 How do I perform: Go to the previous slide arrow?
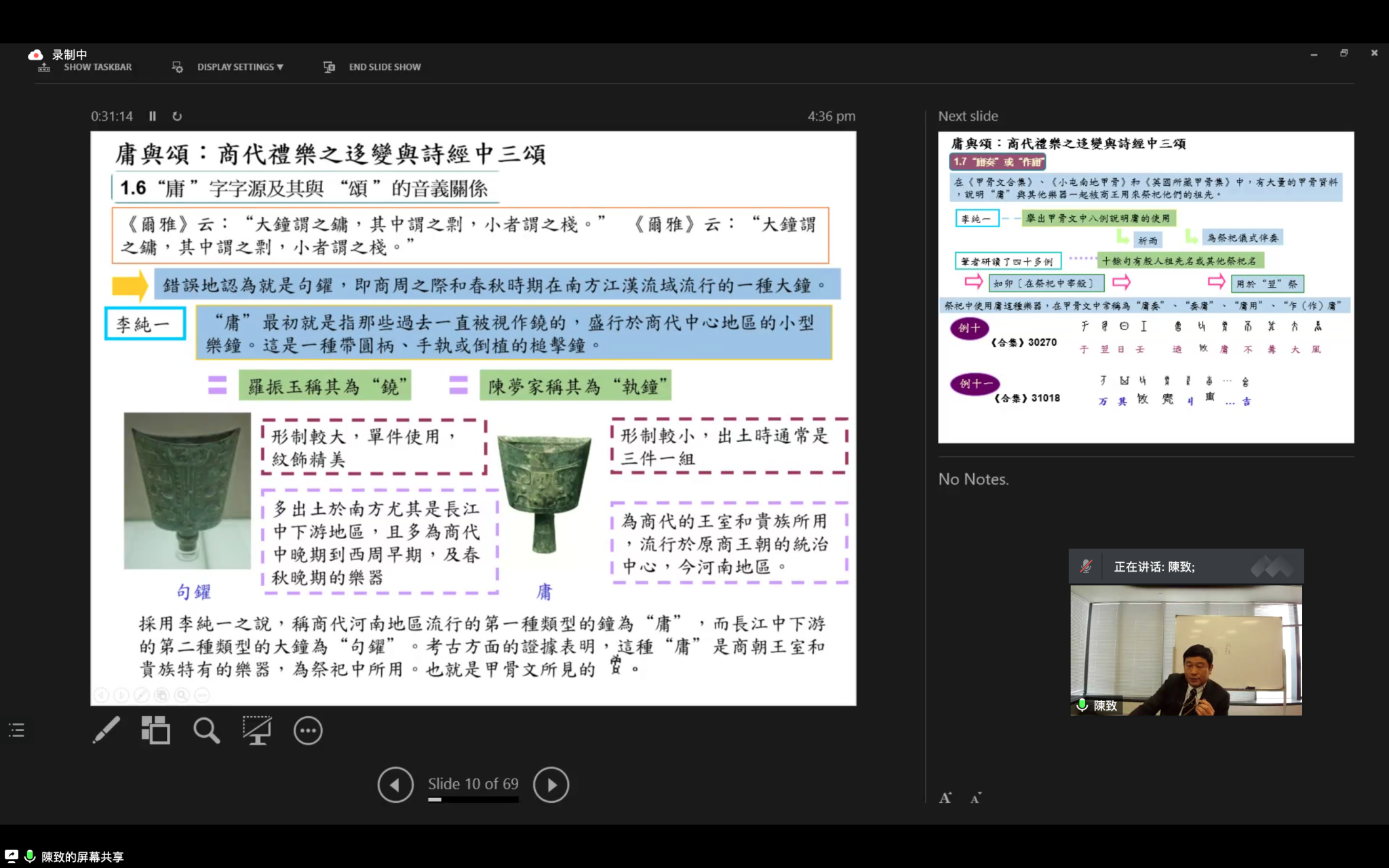click(395, 785)
